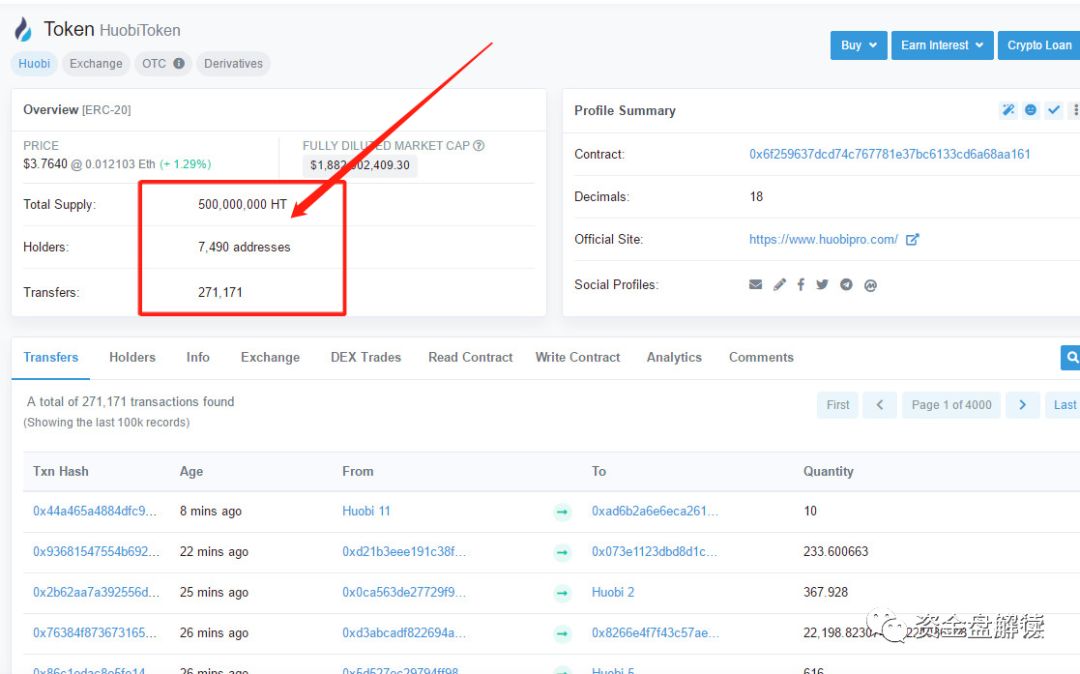Click the Crypto Loan button
1080x674 pixels.
[x=1039, y=45]
